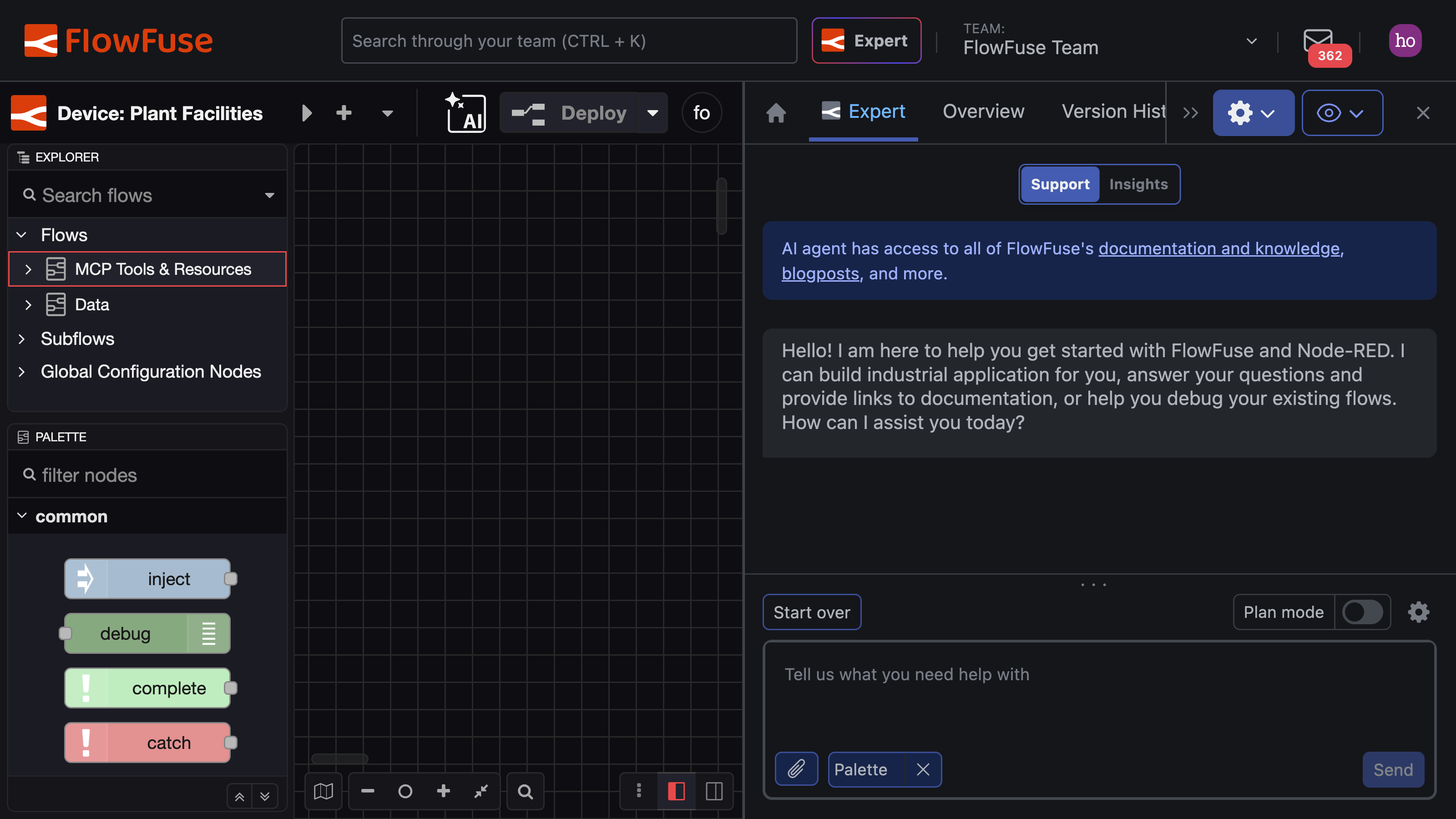
Task: Expand the Subflows section
Action: point(21,339)
